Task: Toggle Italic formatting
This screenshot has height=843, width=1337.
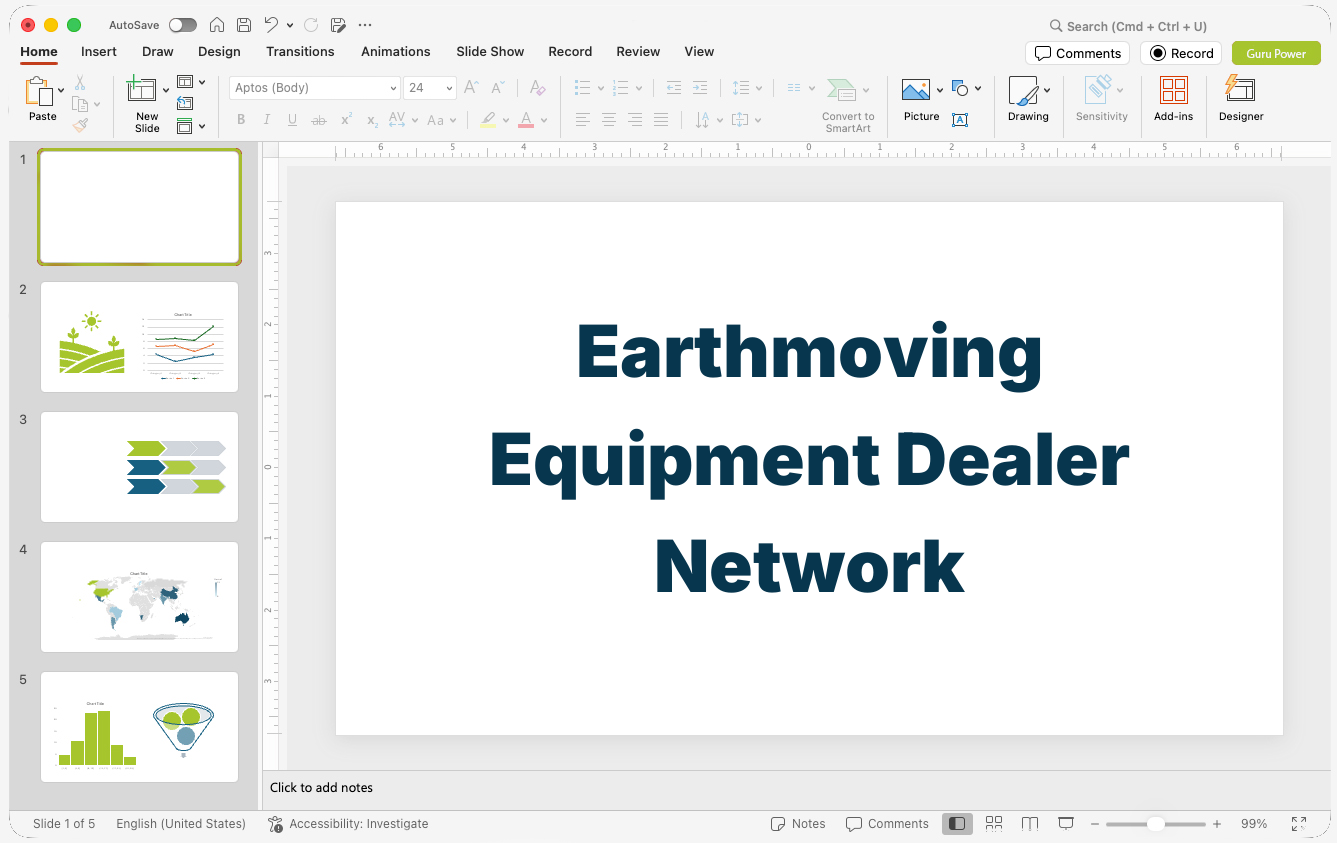Action: pyautogui.click(x=267, y=120)
